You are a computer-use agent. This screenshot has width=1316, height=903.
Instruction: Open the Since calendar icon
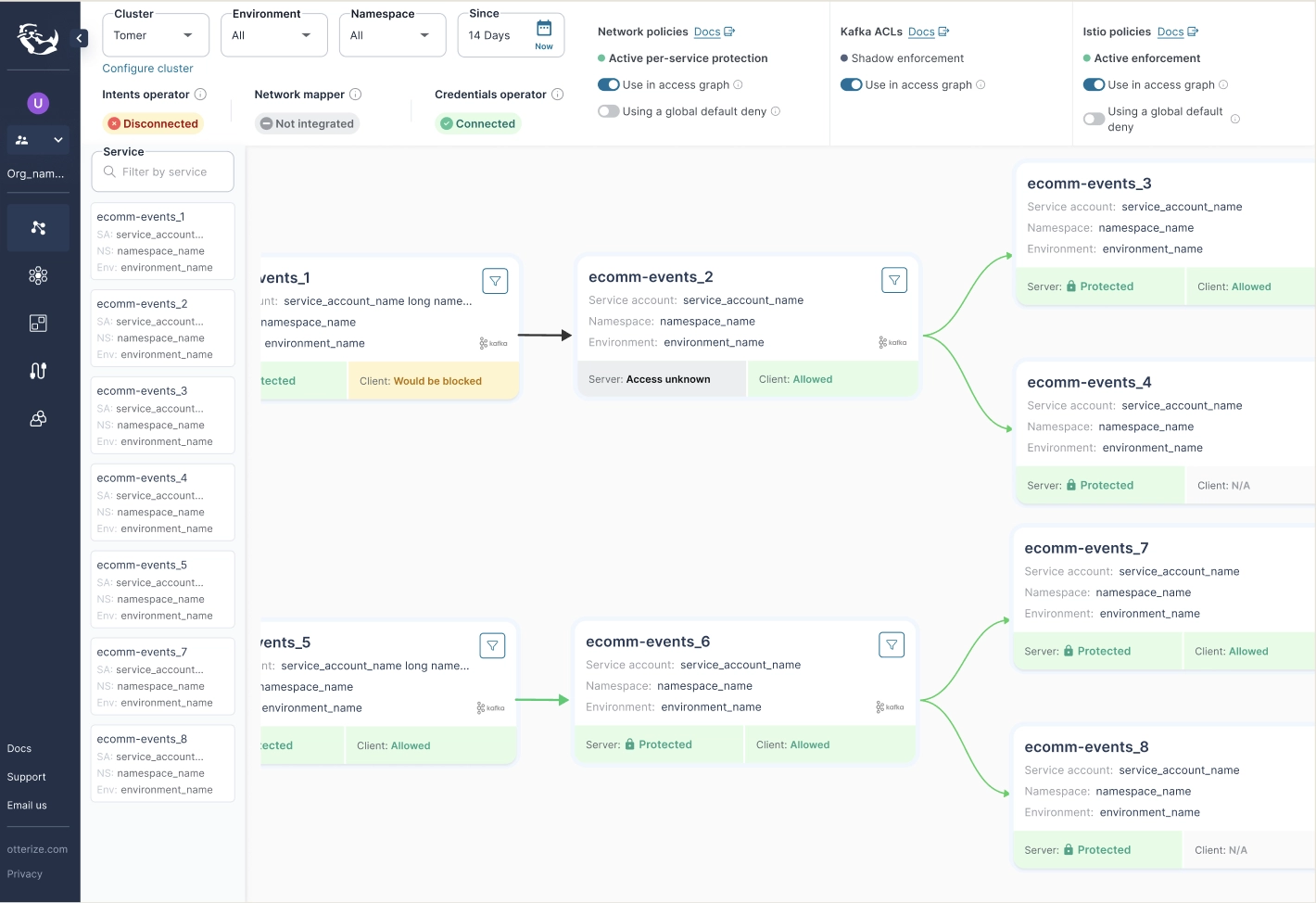point(544,28)
